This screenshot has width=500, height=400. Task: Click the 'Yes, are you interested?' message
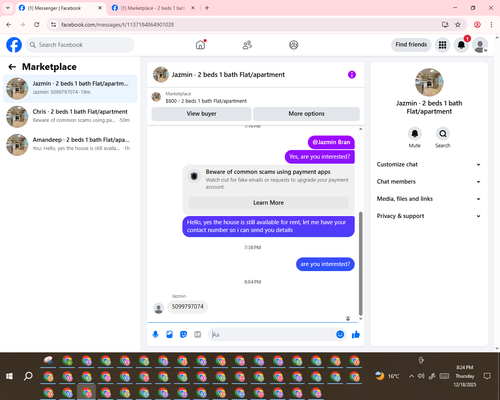click(x=319, y=157)
